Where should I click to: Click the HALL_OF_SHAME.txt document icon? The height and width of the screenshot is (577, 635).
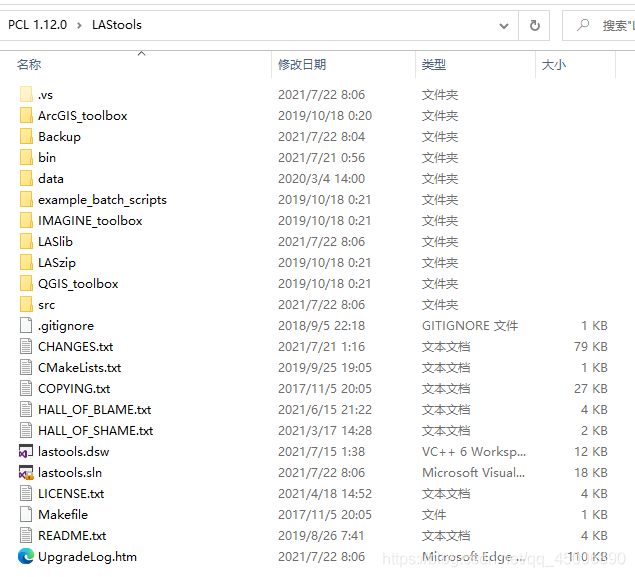tap(26, 431)
